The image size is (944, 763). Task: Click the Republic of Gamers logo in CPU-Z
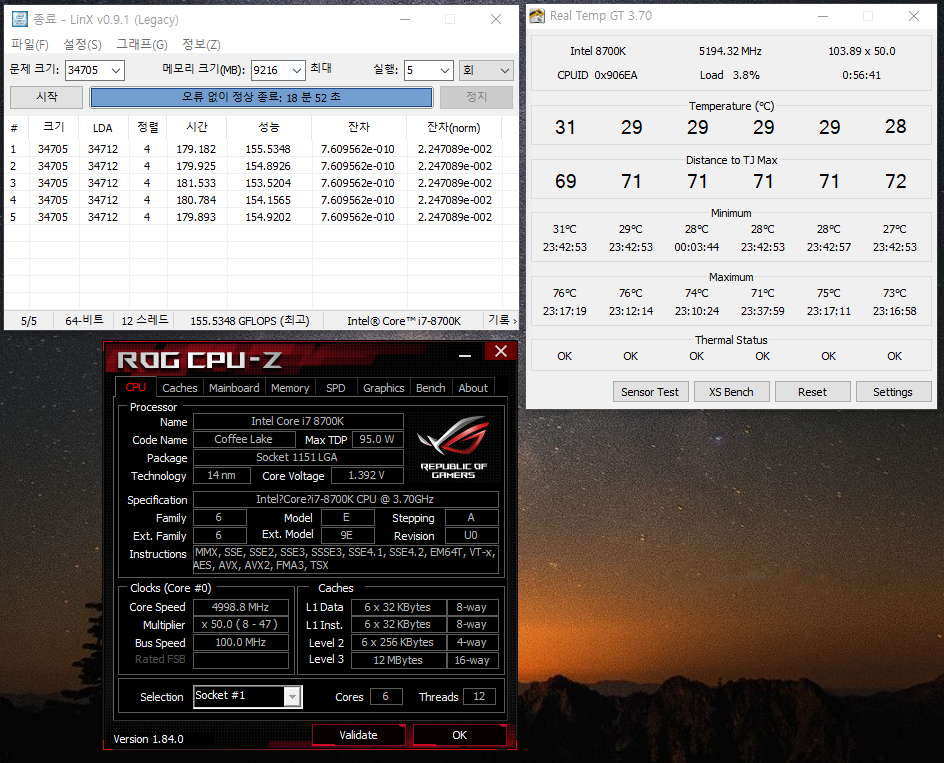pos(453,447)
